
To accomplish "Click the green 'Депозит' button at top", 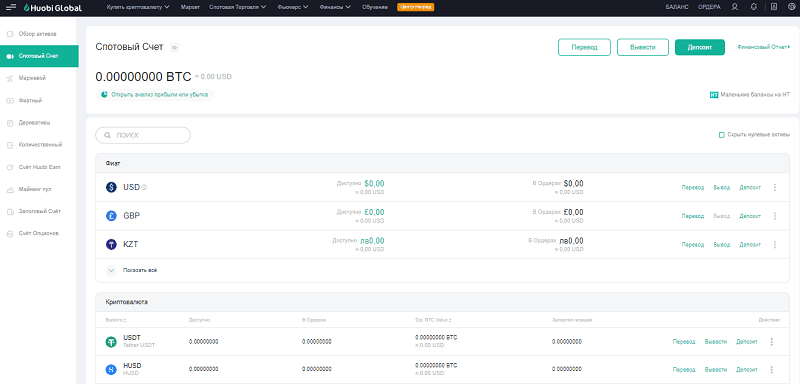I will click(699, 47).
